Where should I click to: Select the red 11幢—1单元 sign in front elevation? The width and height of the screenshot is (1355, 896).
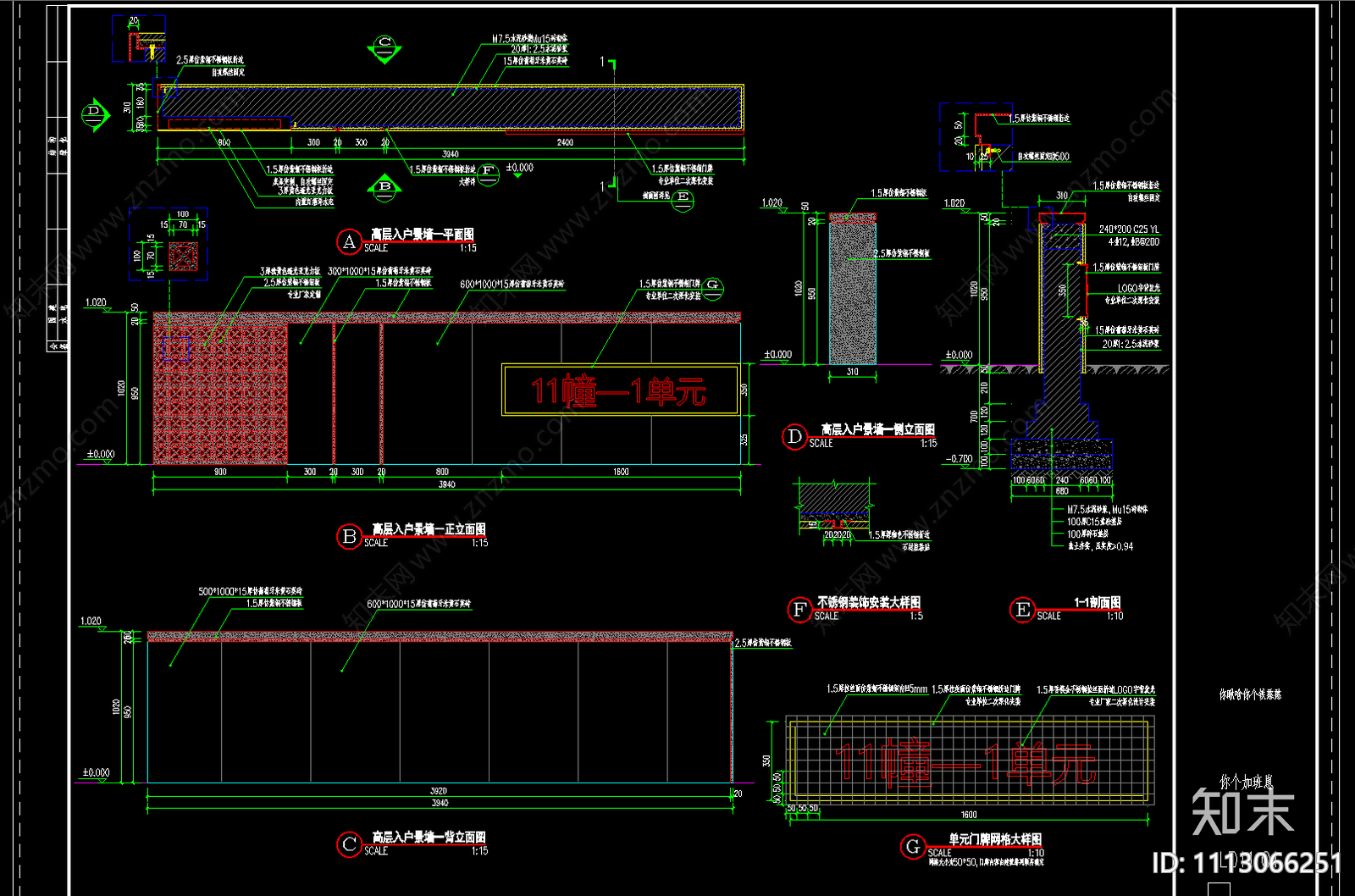620,390
